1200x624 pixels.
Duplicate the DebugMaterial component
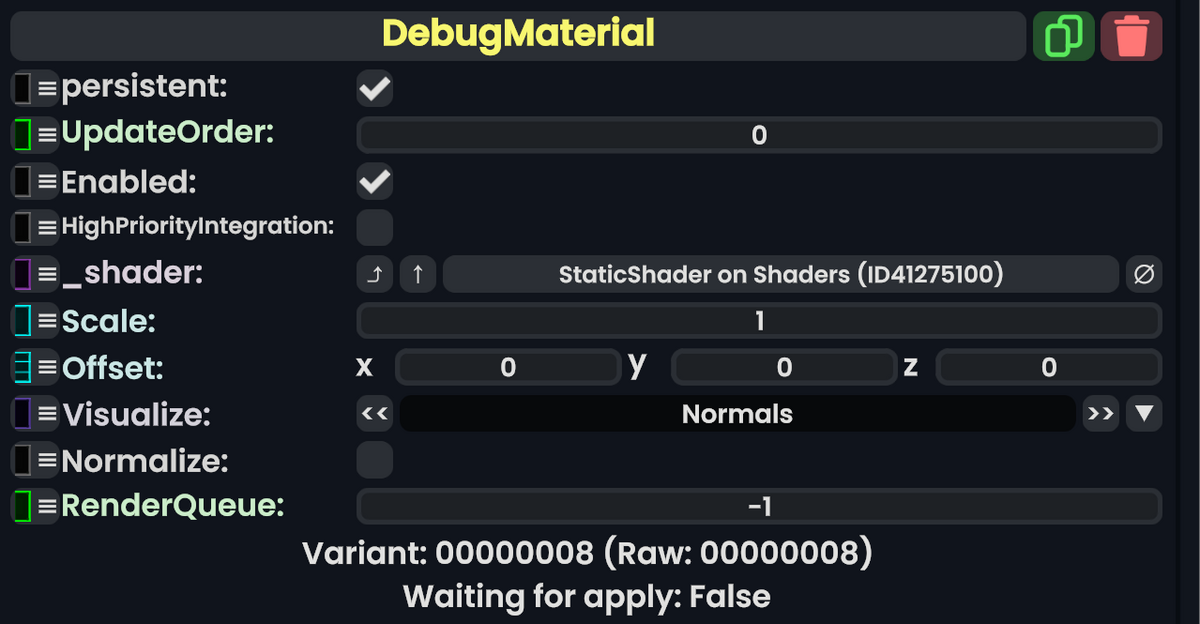pyautogui.click(x=1063, y=35)
